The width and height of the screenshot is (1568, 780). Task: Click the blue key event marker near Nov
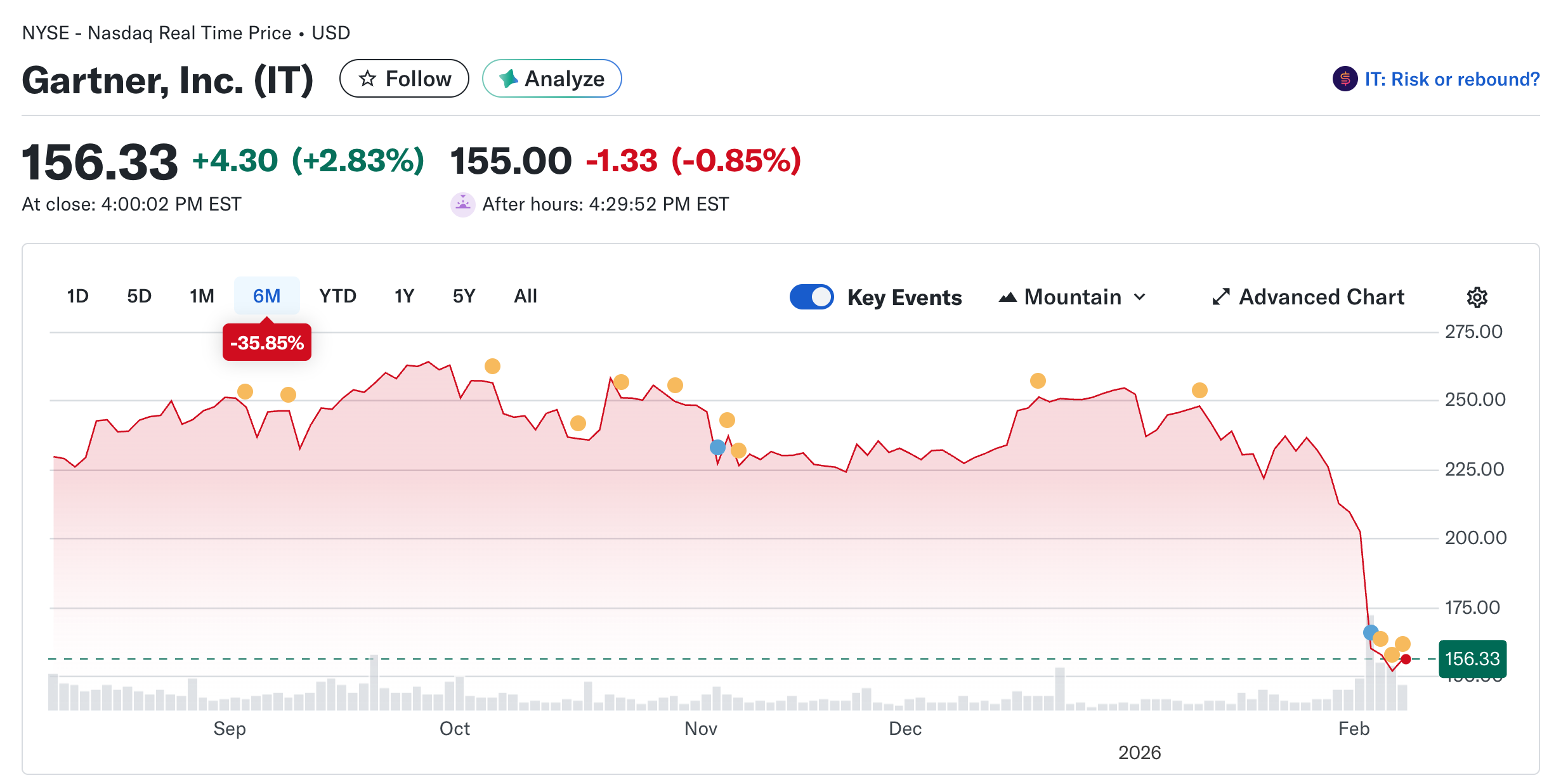point(717,447)
